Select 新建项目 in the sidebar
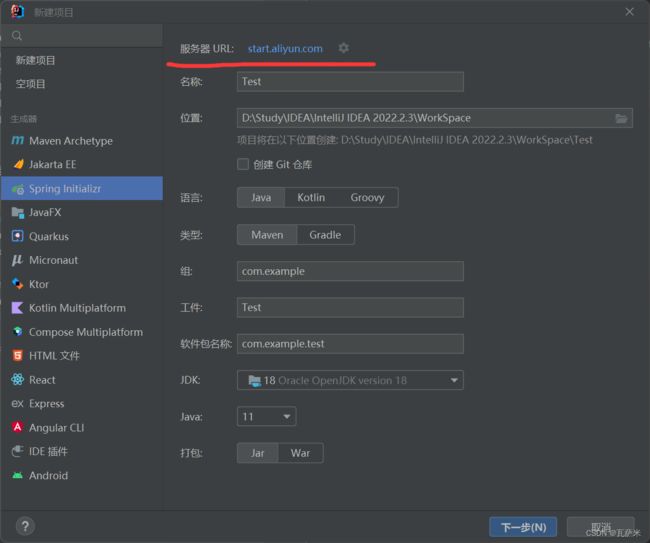 click(36, 61)
